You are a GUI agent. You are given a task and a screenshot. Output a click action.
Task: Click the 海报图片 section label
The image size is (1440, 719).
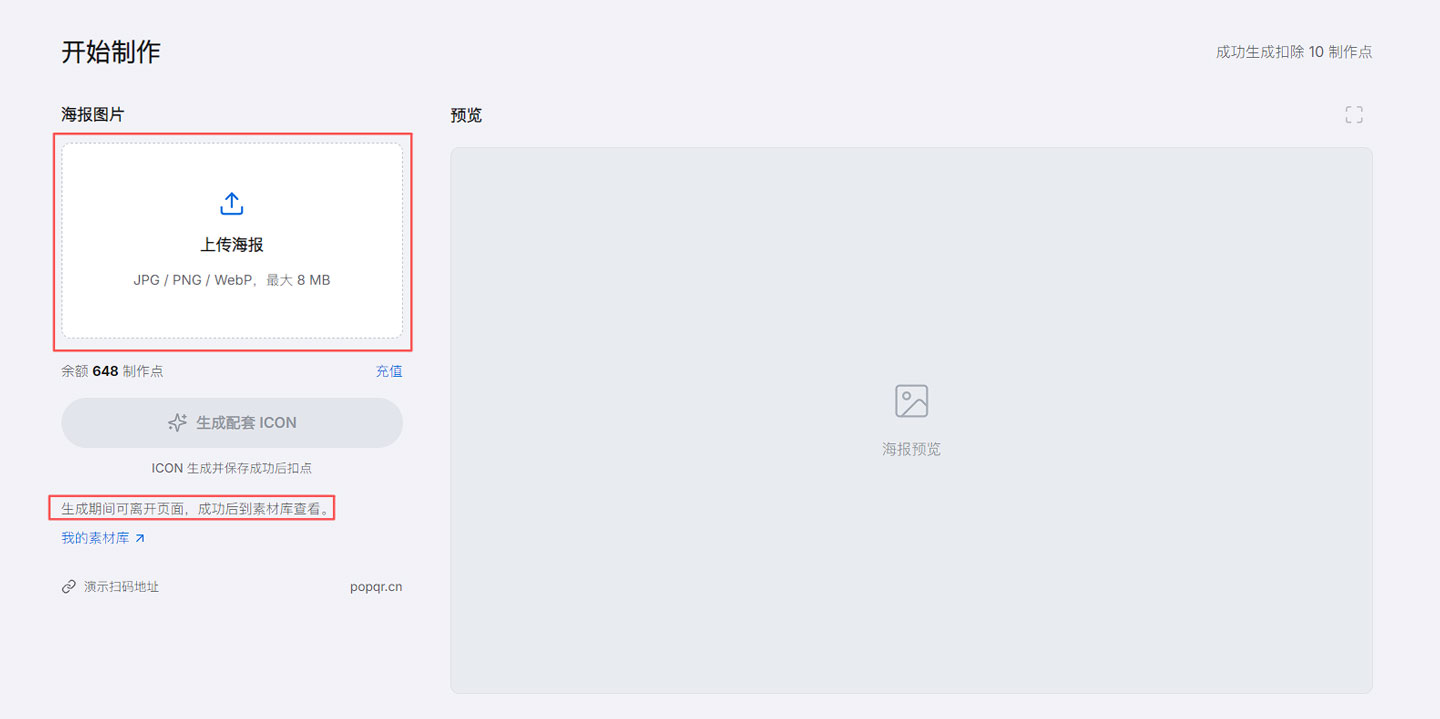pyautogui.click(x=93, y=115)
